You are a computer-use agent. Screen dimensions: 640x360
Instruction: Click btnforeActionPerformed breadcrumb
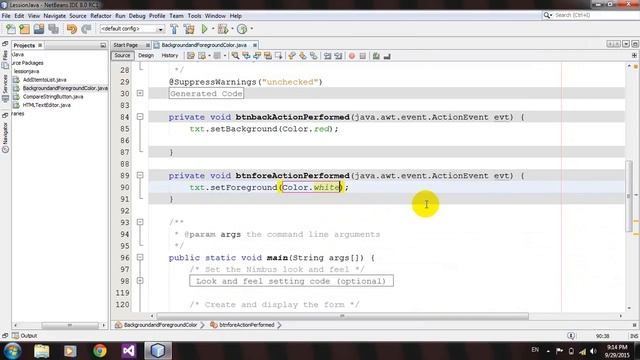247,325
